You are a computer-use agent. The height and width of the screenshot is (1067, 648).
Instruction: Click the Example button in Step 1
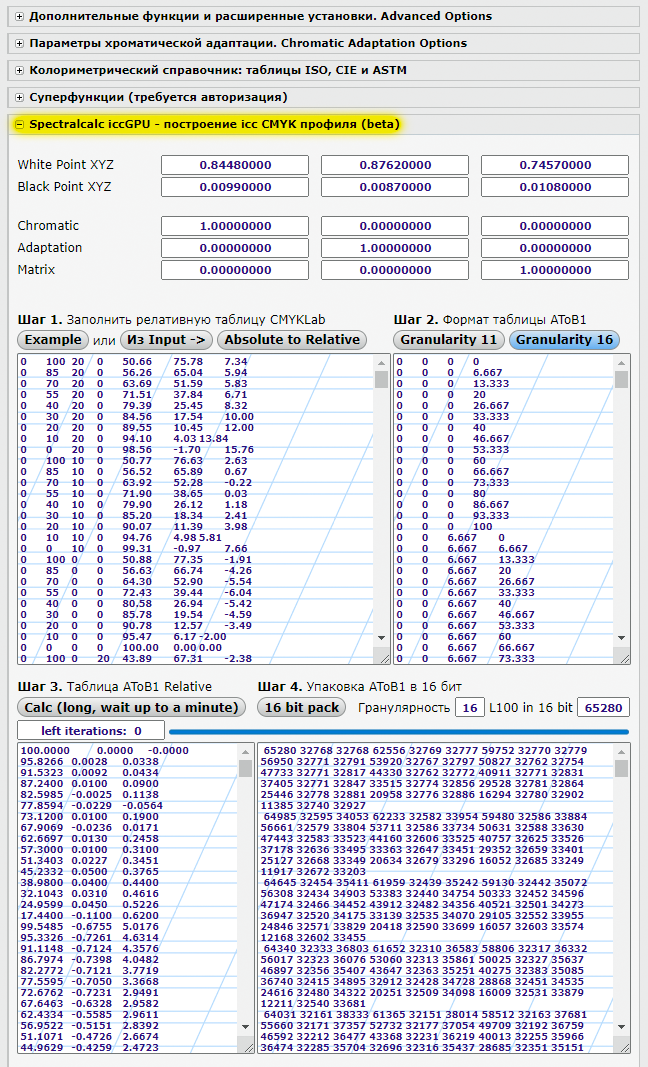click(x=53, y=340)
